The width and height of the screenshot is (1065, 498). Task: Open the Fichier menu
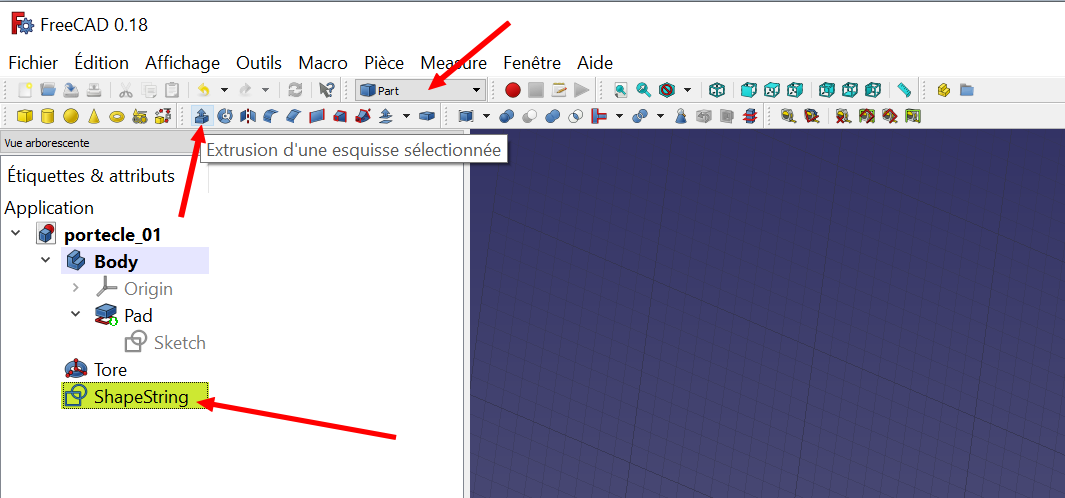[x=33, y=63]
